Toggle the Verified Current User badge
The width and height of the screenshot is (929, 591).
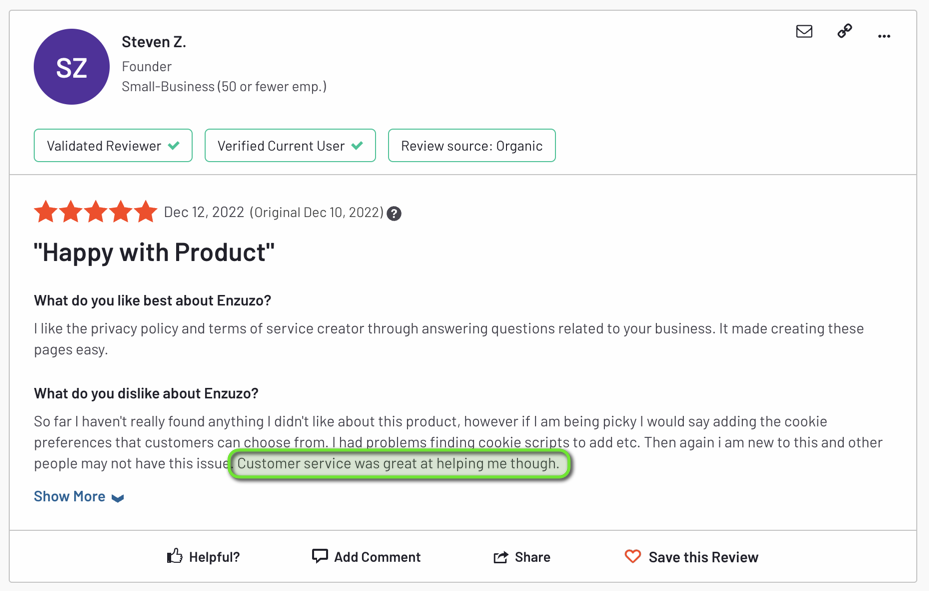pyautogui.click(x=289, y=145)
